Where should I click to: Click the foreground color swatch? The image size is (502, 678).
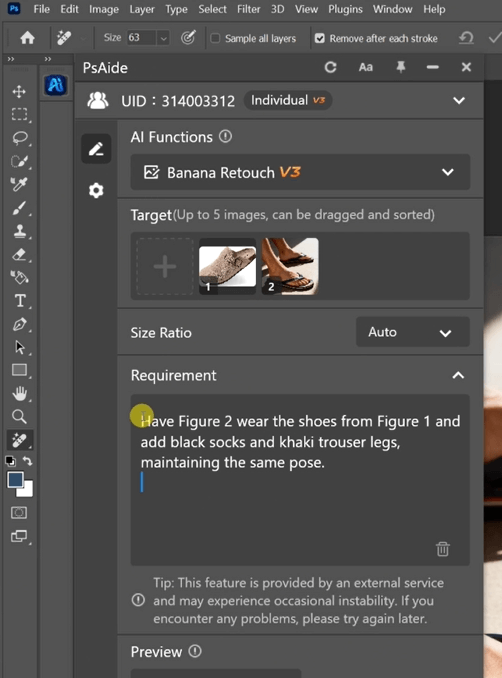tap(15, 480)
